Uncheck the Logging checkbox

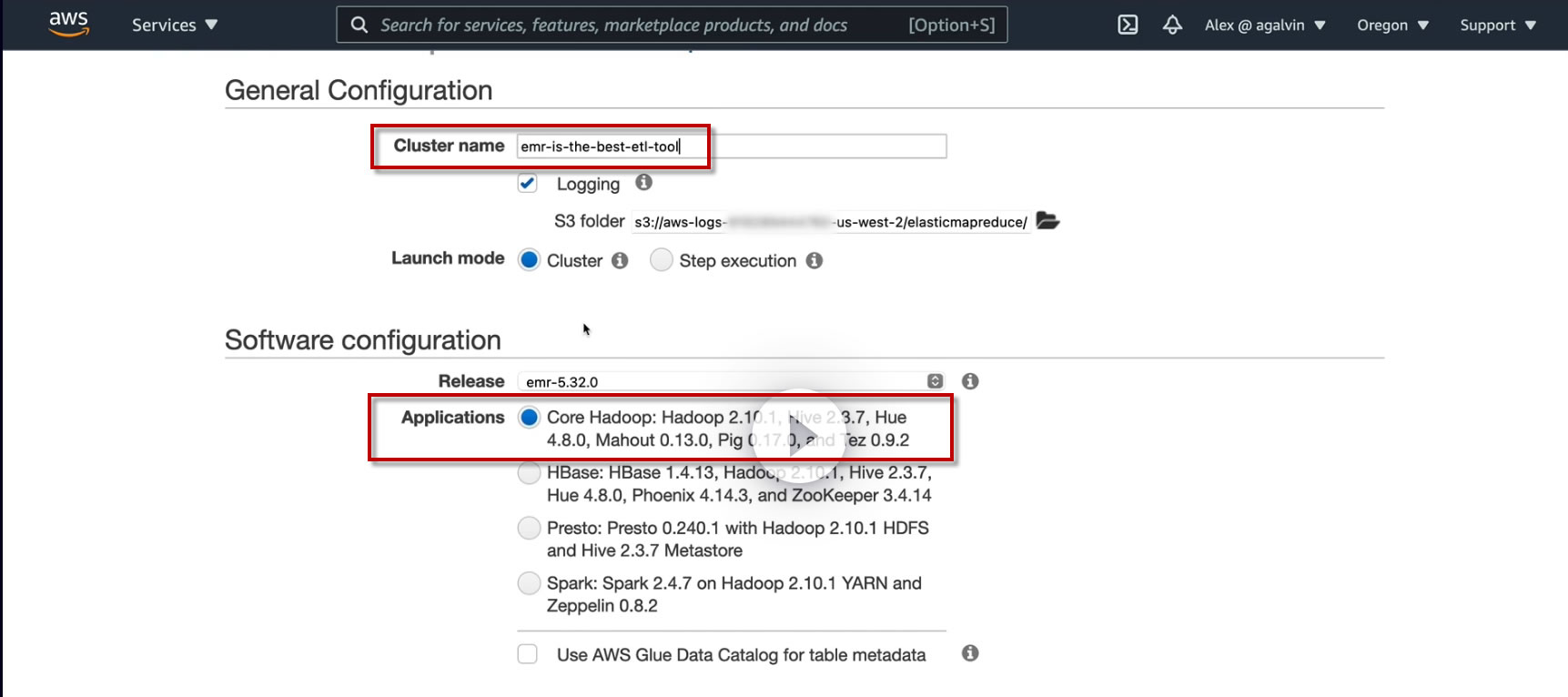[528, 184]
